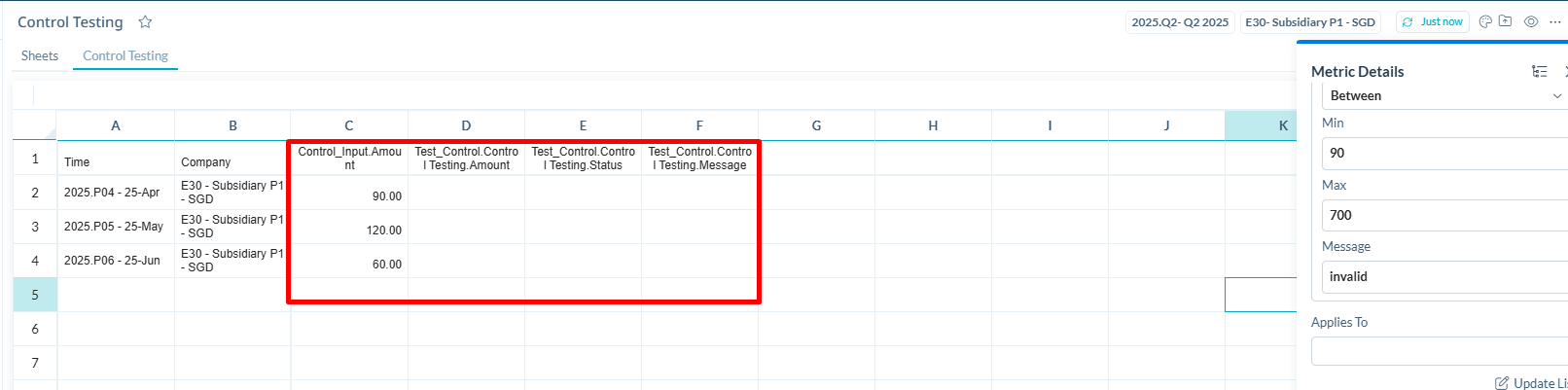Viewport: 1568px width, 390px height.
Task: Select column A header
Action: point(116,125)
